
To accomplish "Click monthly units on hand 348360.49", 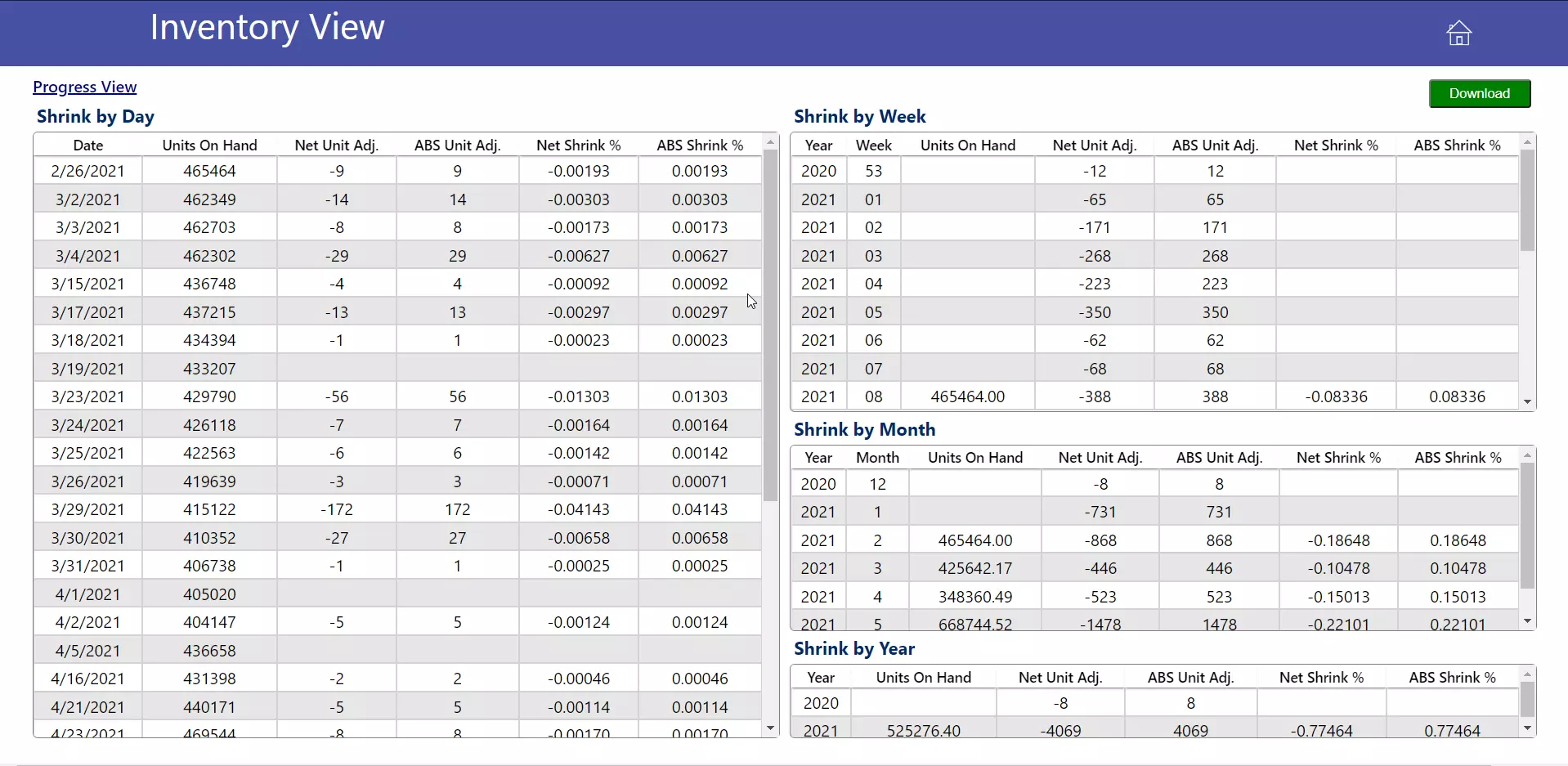I will [975, 597].
